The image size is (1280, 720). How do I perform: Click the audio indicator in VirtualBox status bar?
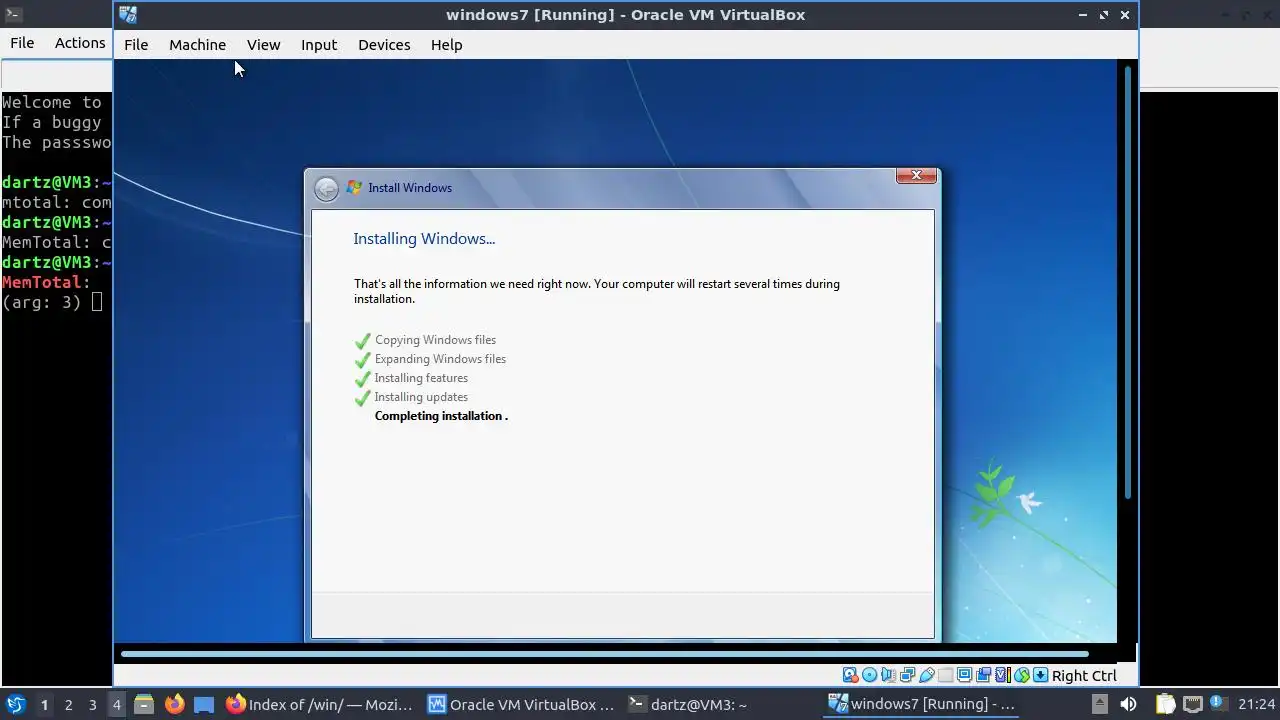(888, 675)
